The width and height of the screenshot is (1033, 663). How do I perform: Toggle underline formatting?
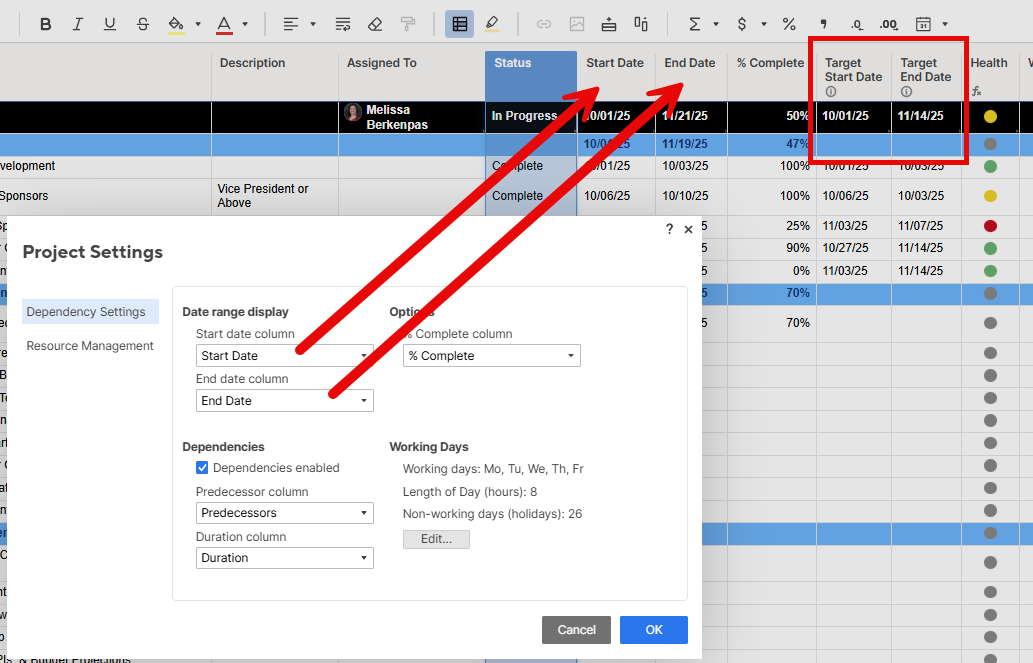[110, 24]
